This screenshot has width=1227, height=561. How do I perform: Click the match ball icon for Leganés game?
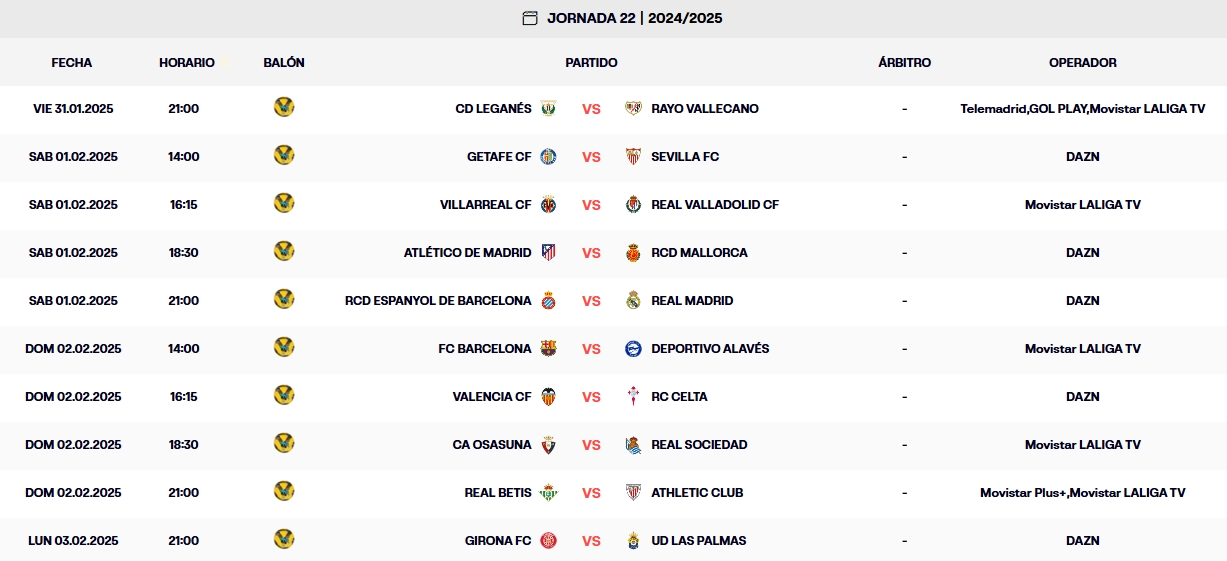[284, 107]
